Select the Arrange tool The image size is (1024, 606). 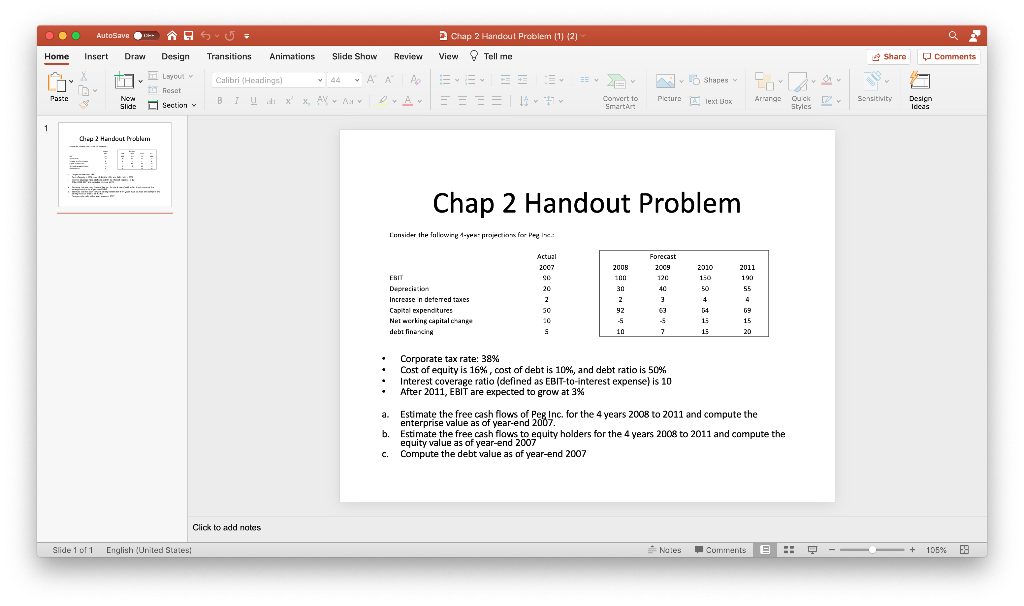(x=766, y=90)
